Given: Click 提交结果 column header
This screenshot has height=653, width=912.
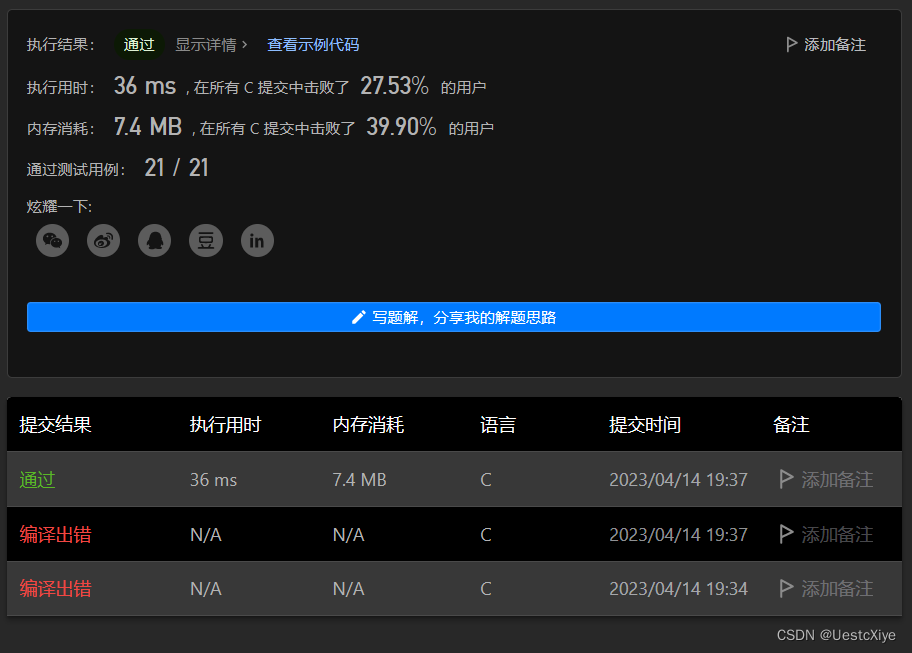Looking at the screenshot, I should [55, 424].
